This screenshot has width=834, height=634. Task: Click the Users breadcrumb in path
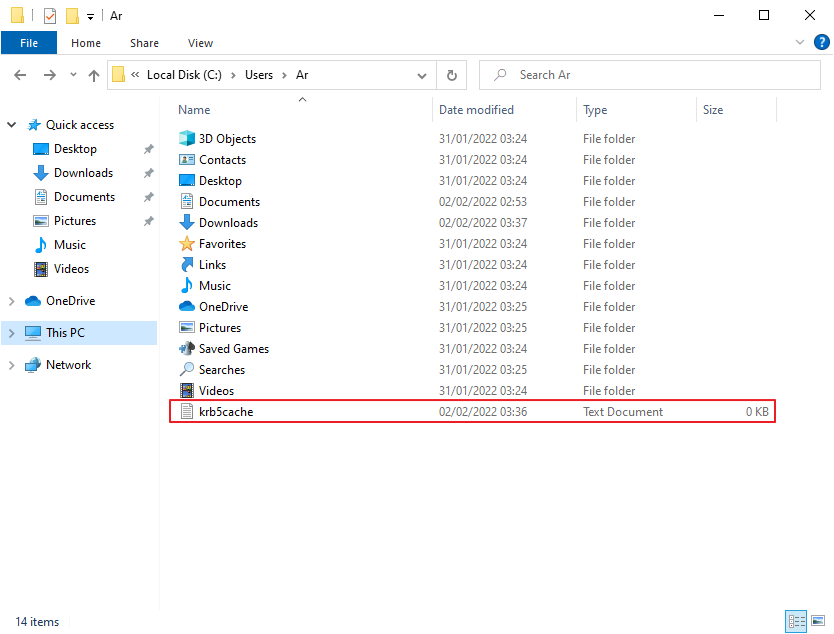coord(259,75)
